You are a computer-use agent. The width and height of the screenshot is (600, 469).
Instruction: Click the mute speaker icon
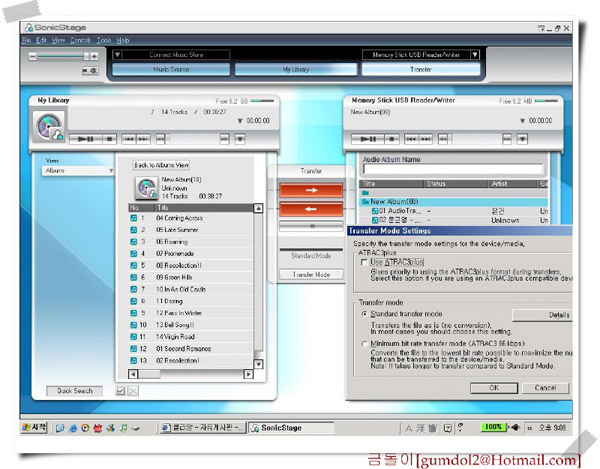coord(90,70)
